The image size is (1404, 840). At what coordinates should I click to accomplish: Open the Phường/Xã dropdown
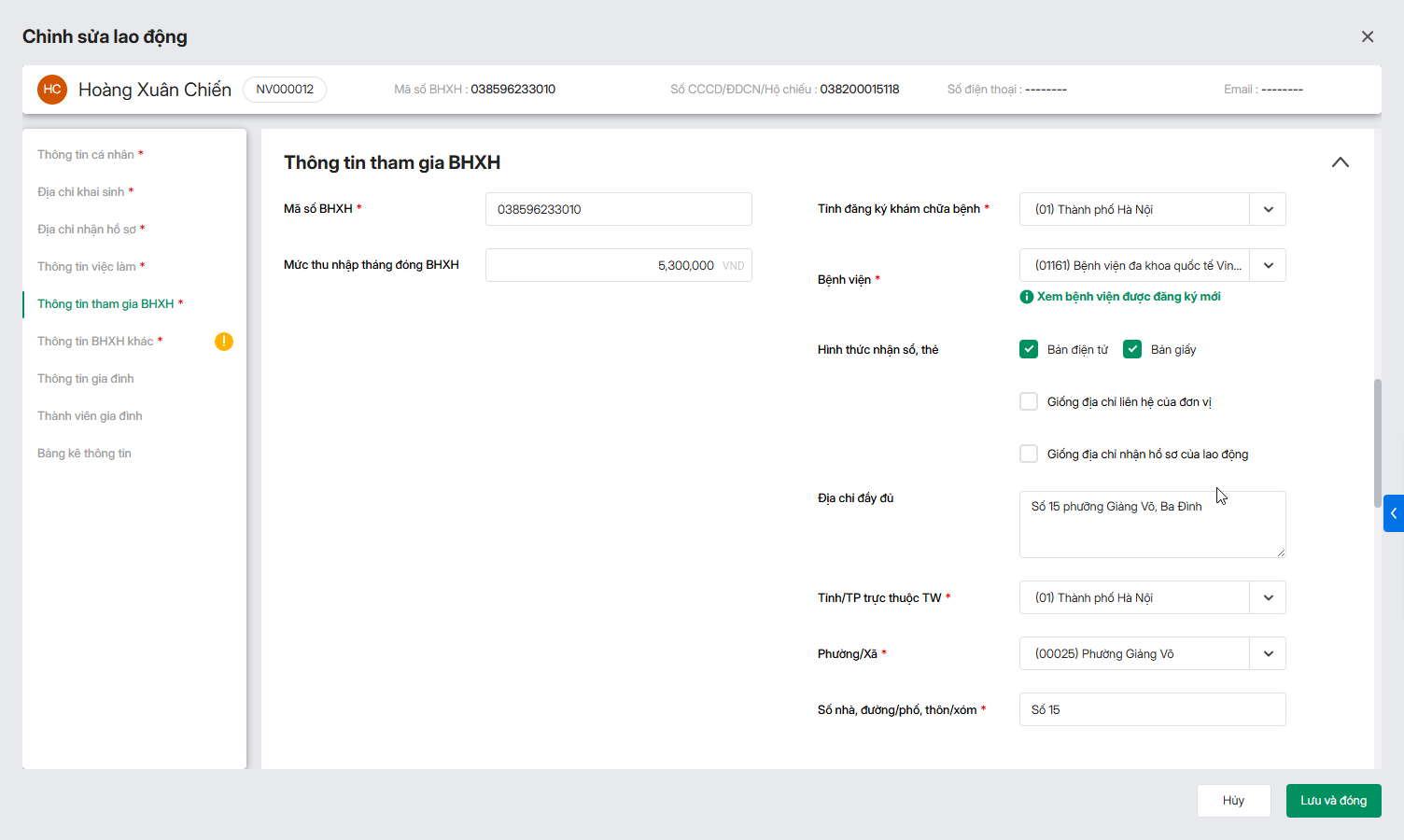tap(1268, 653)
